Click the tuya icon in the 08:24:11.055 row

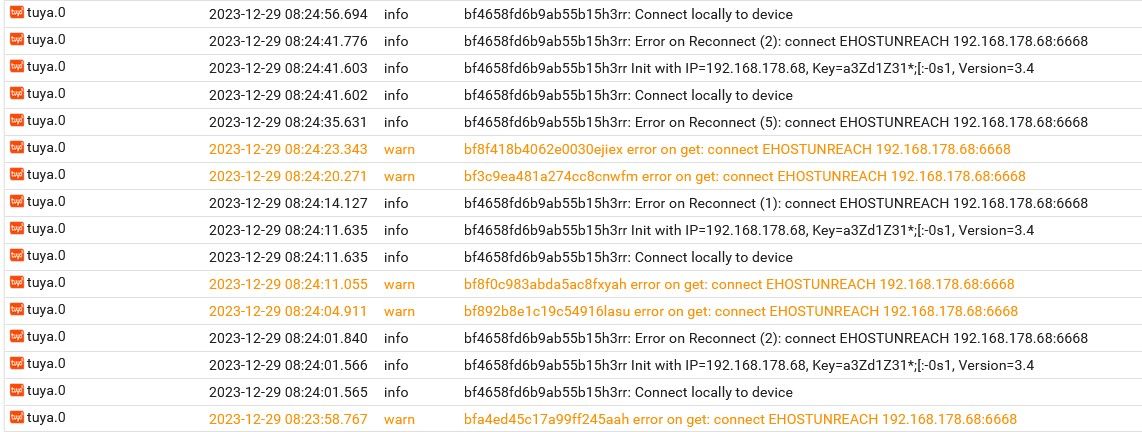[17, 283]
